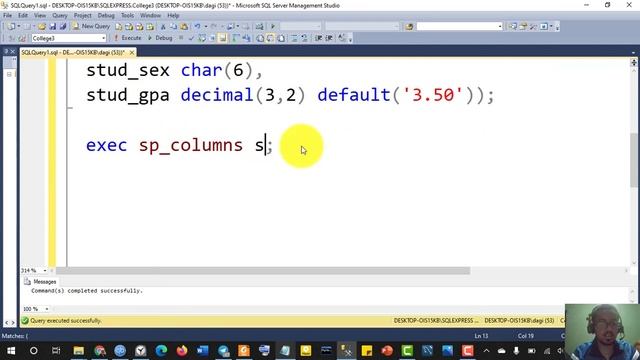Open the empty Find combo box
Screen dimensions: 640x360
(459, 27)
